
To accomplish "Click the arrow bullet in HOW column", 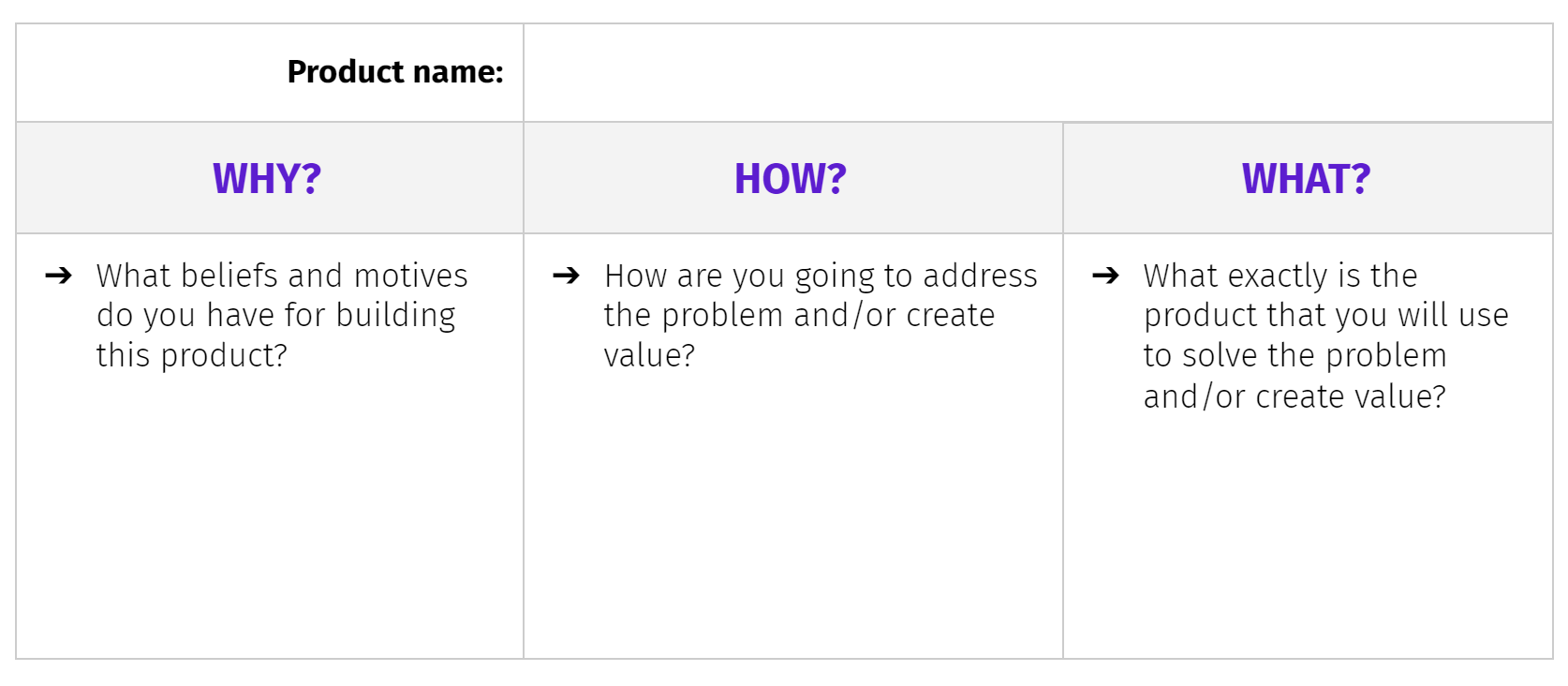I will point(567,276).
